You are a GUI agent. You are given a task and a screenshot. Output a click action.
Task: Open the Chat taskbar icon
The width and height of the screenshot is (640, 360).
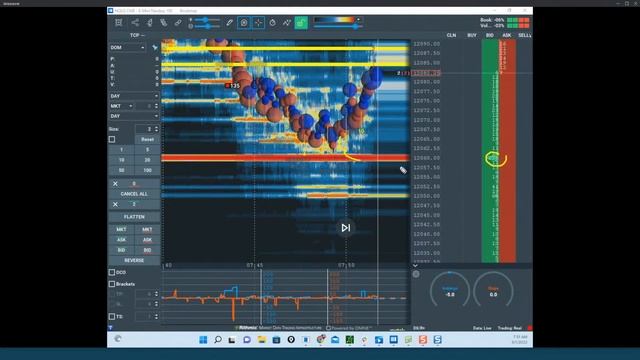click(247, 340)
